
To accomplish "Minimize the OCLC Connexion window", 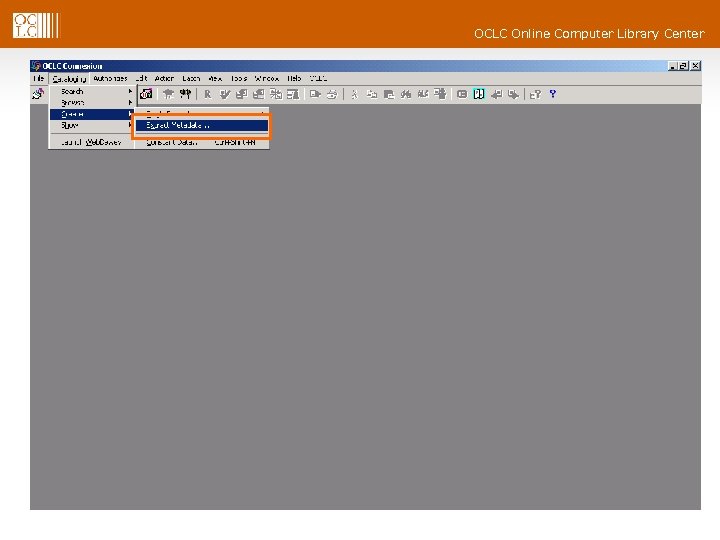I will (x=673, y=66).
